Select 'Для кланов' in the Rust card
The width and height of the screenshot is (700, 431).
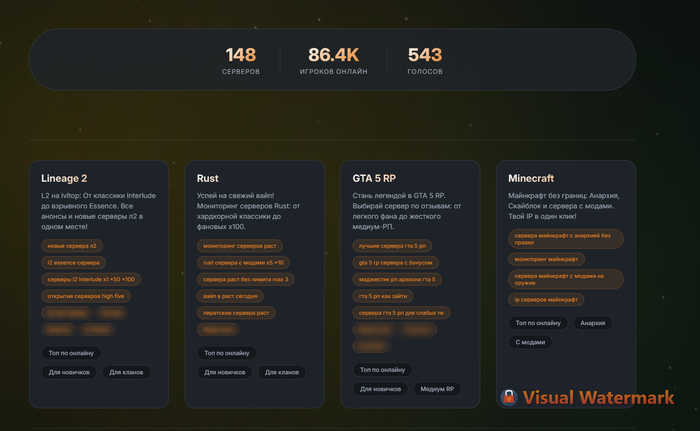282,372
